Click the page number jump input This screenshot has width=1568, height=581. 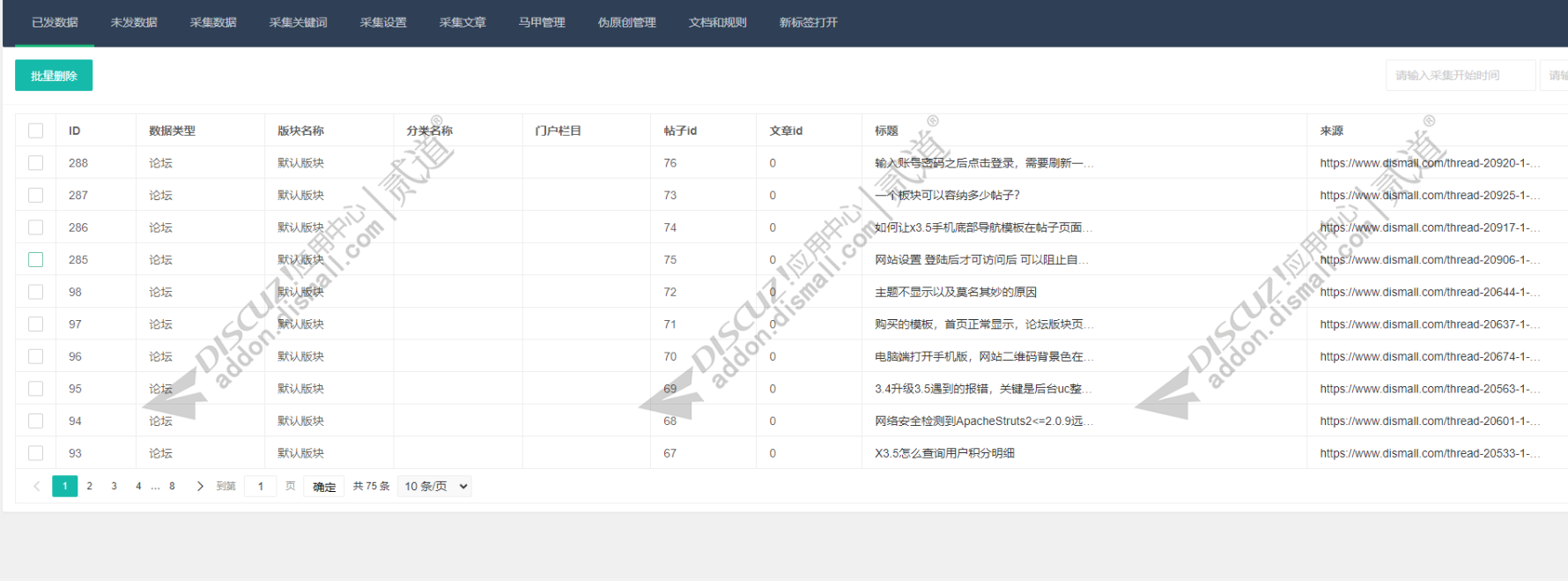[x=260, y=486]
